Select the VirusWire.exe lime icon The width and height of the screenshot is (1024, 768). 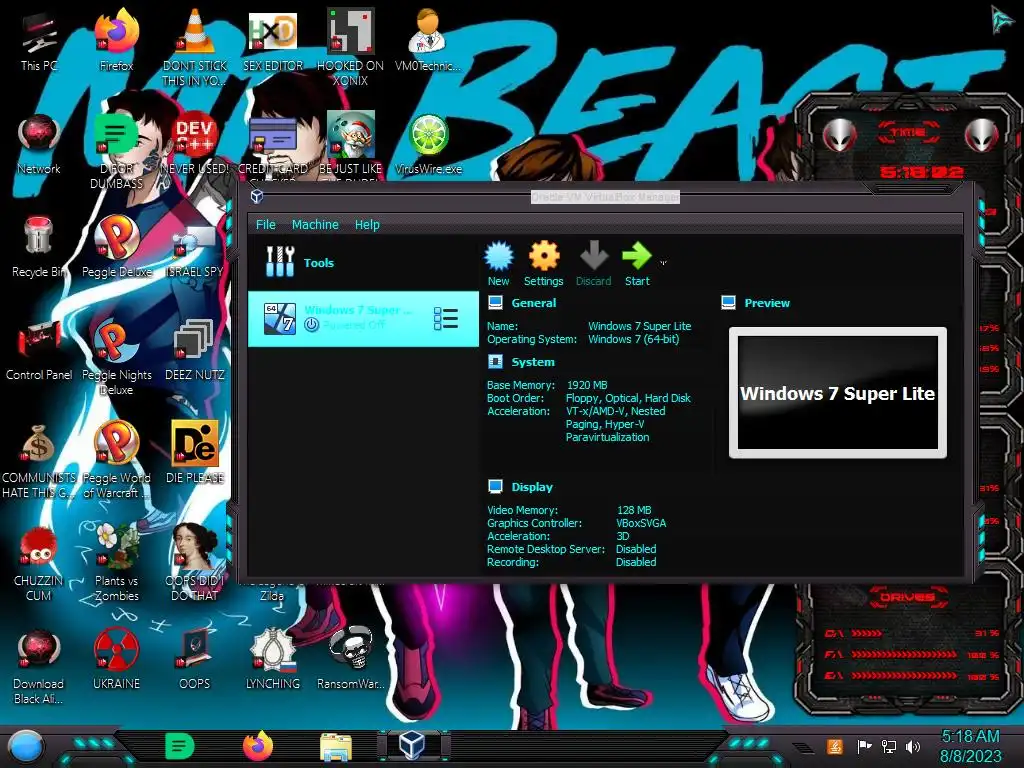[428, 136]
